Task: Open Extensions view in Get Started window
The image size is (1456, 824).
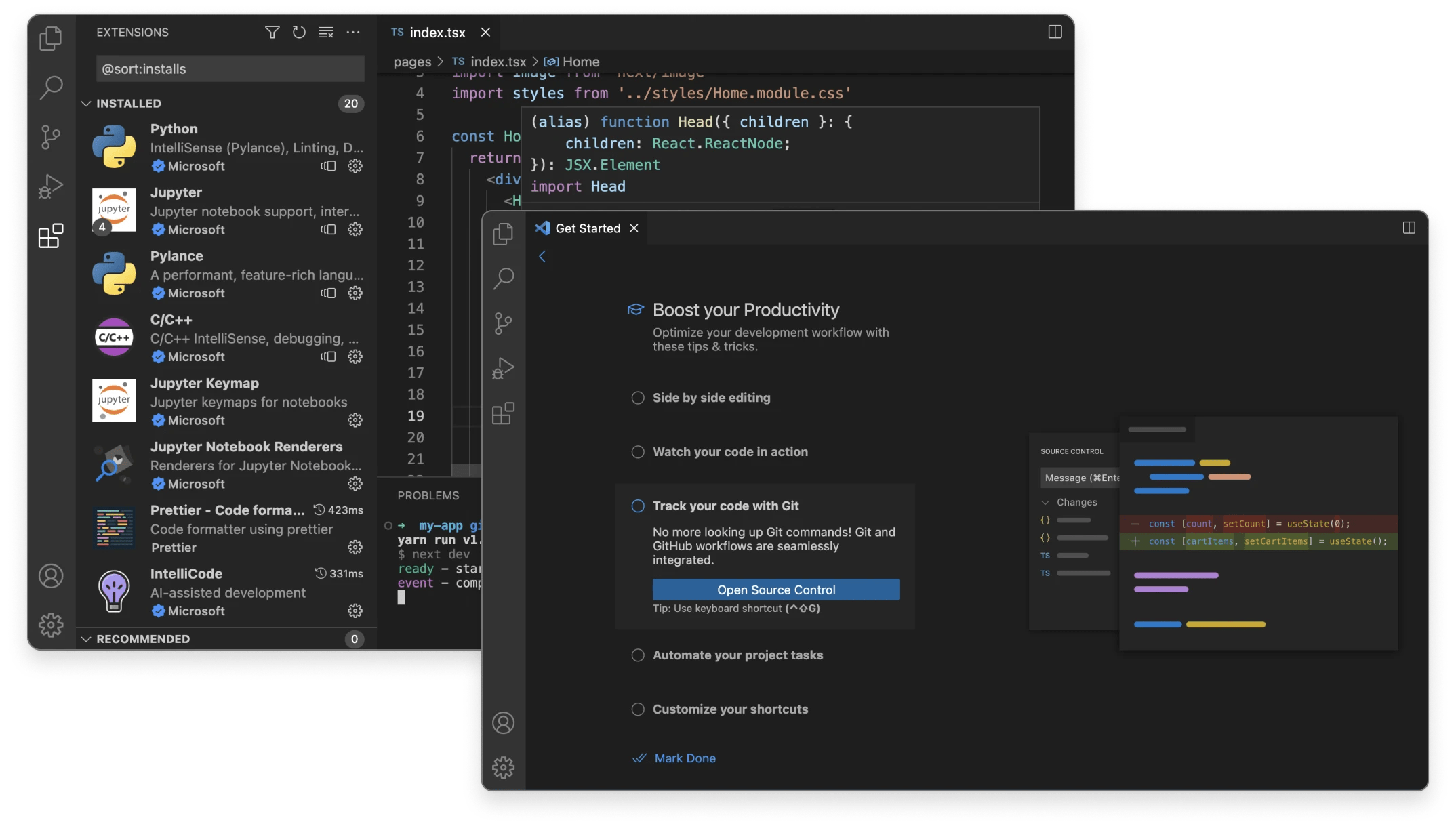Action: [x=503, y=413]
